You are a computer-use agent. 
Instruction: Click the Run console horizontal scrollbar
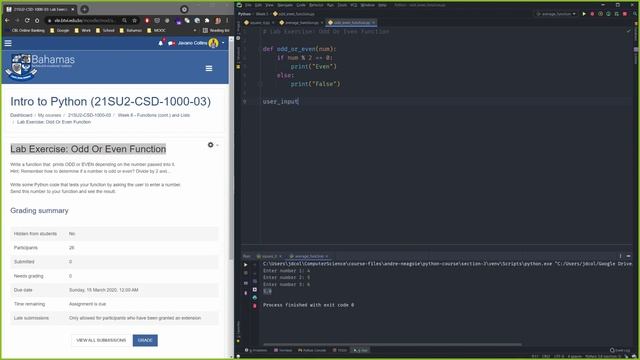[392, 344]
